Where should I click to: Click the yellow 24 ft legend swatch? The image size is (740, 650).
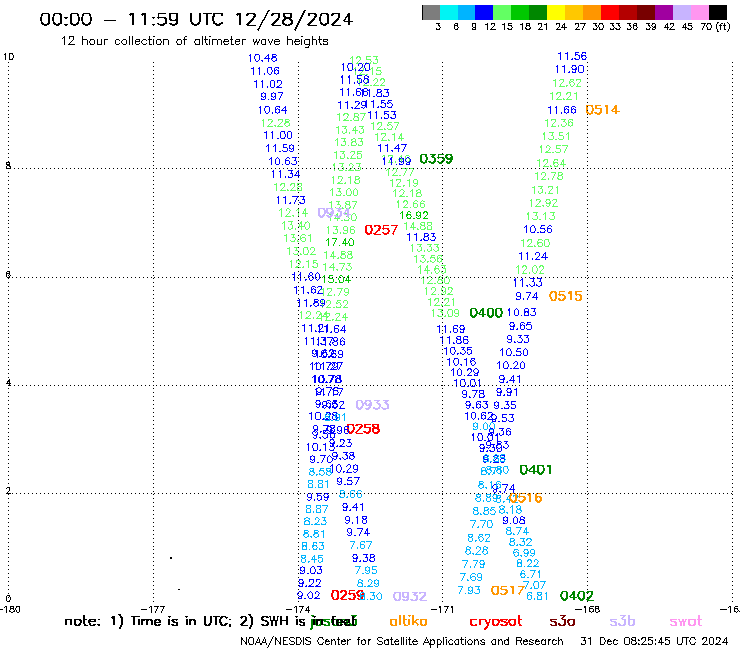click(x=555, y=12)
